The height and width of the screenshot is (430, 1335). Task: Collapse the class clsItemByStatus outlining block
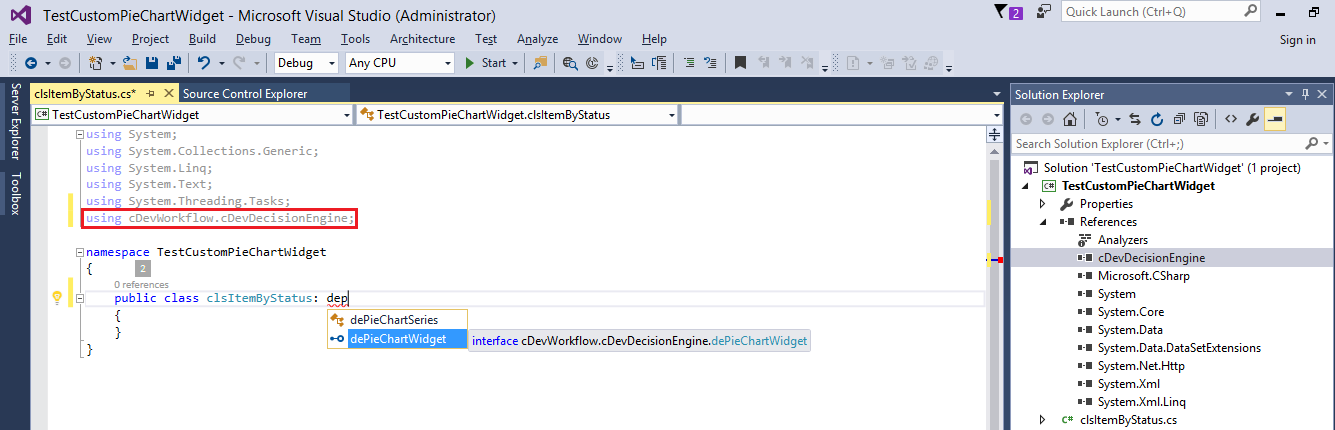[x=81, y=298]
